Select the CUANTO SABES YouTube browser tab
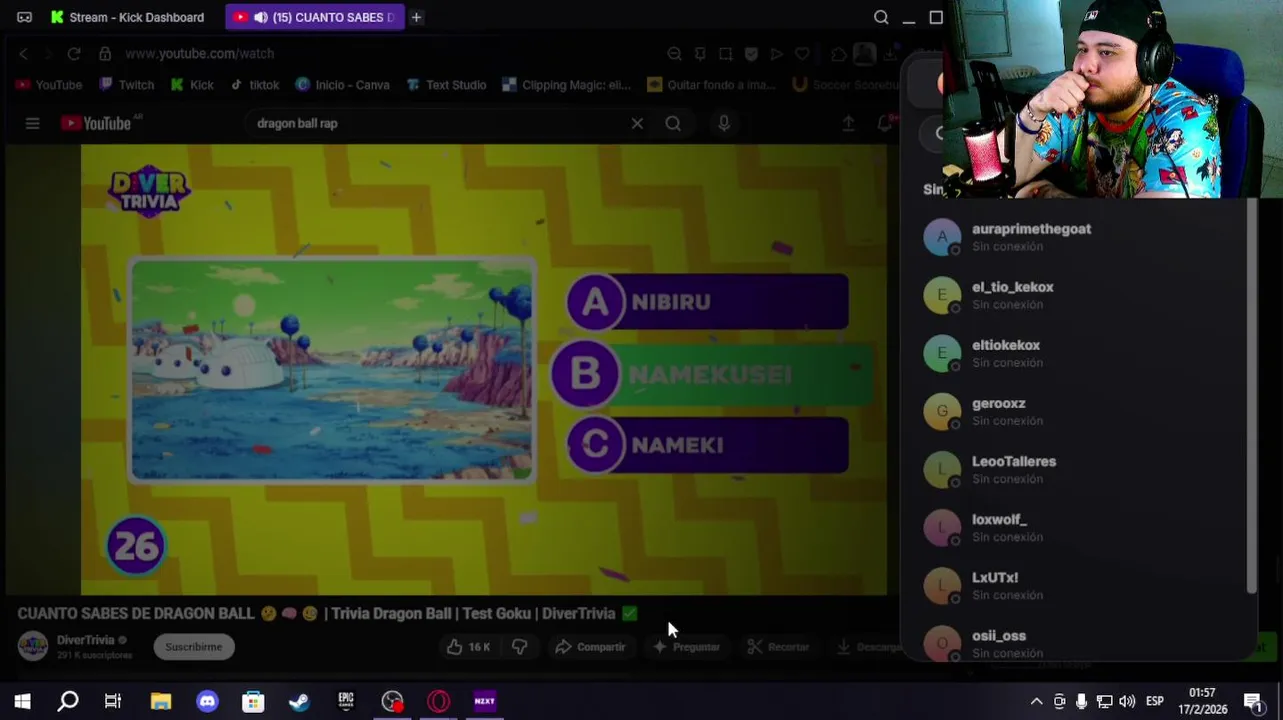The width and height of the screenshot is (1283, 720). [314, 17]
